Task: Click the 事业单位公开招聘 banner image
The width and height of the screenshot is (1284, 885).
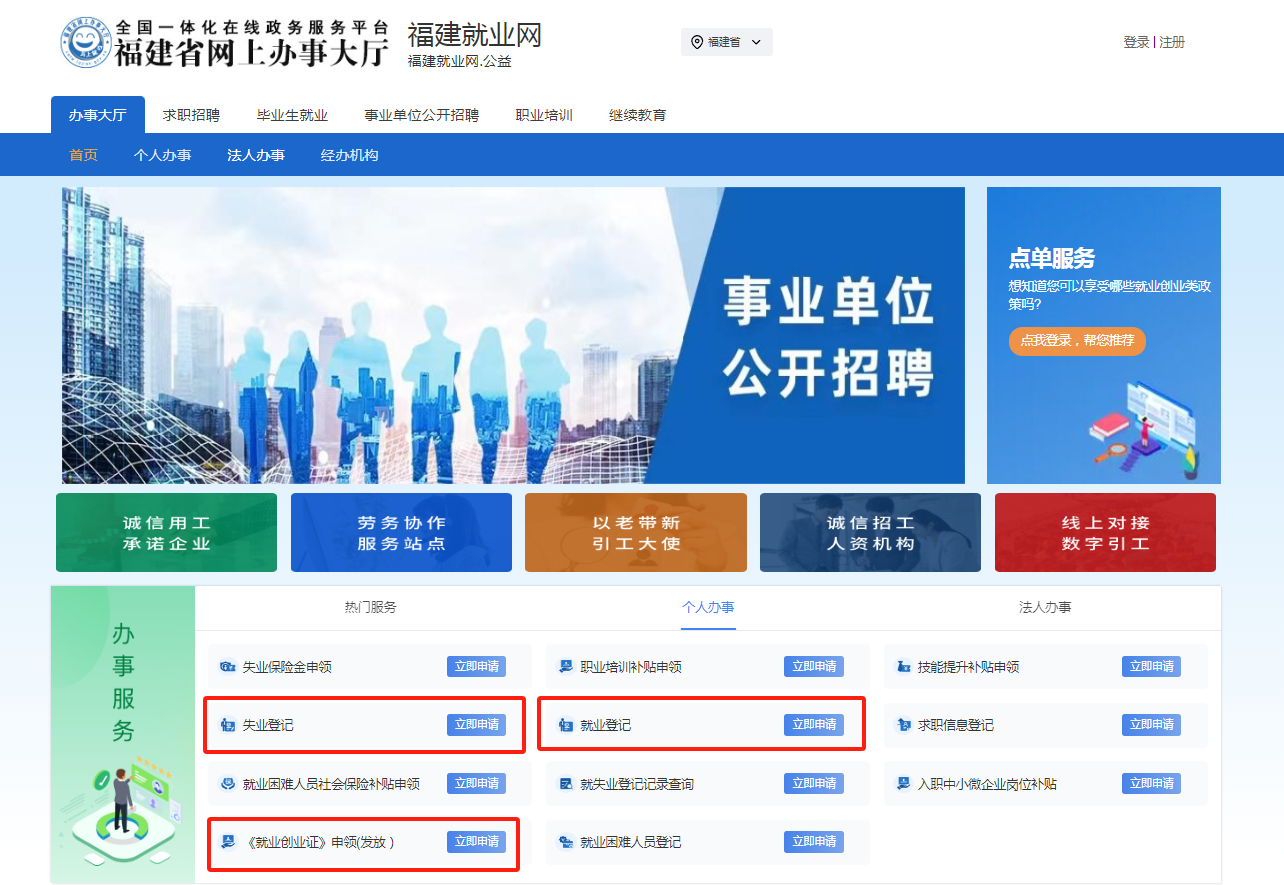Action: (x=513, y=335)
